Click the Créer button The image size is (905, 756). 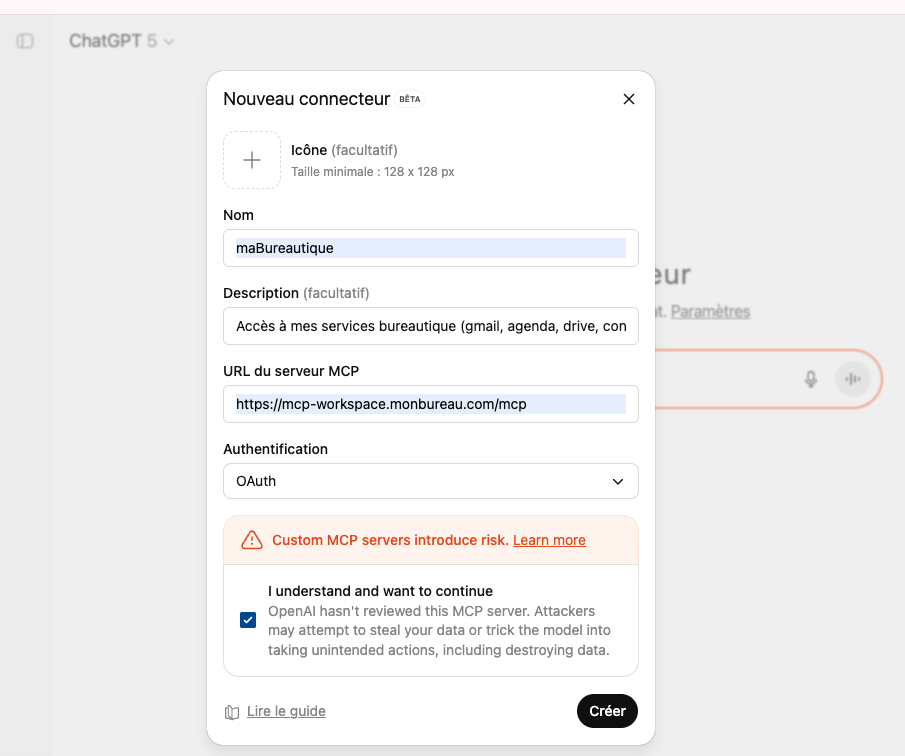[x=607, y=711]
